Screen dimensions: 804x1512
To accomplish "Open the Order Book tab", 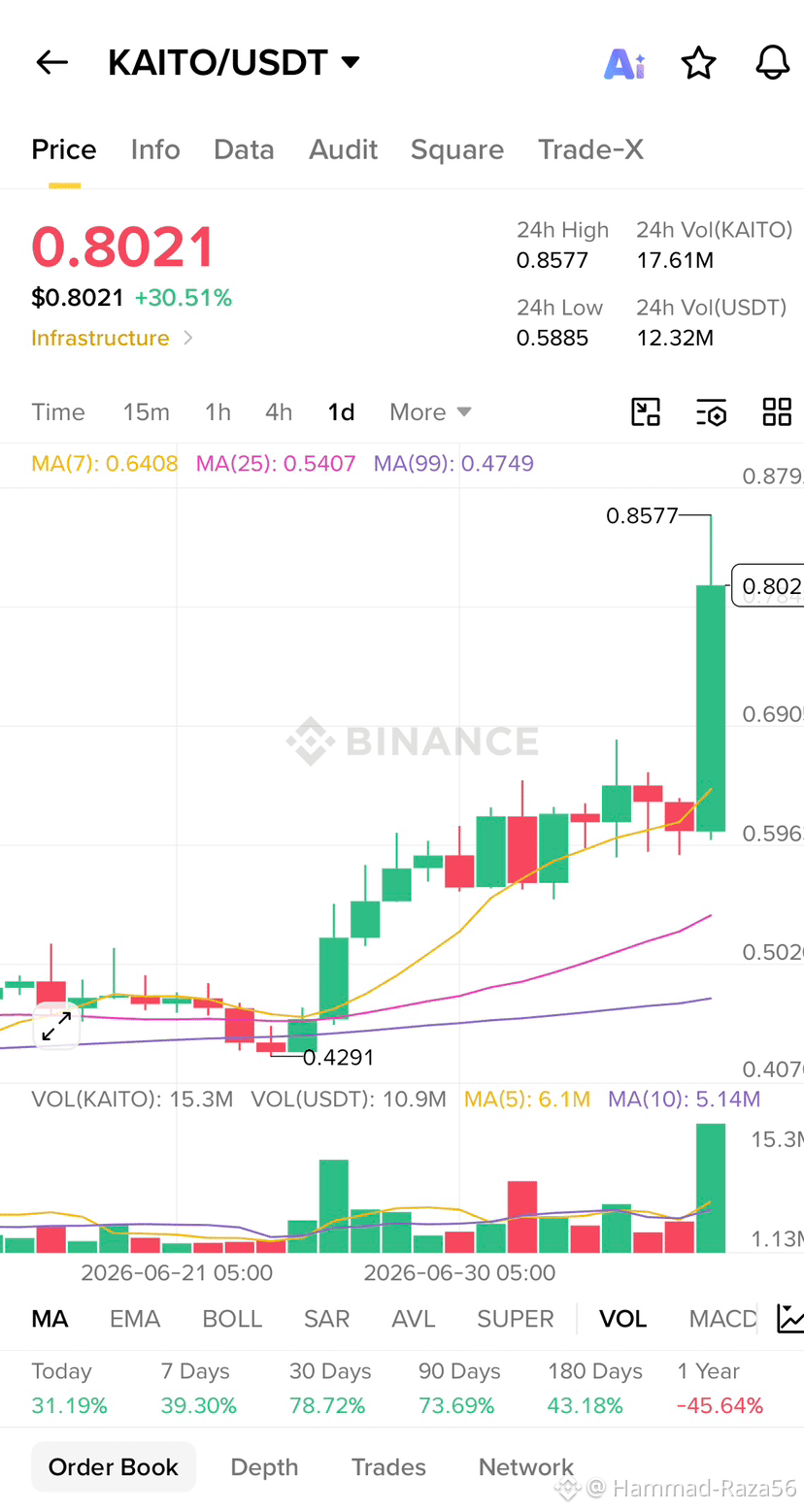I will click(x=114, y=1467).
